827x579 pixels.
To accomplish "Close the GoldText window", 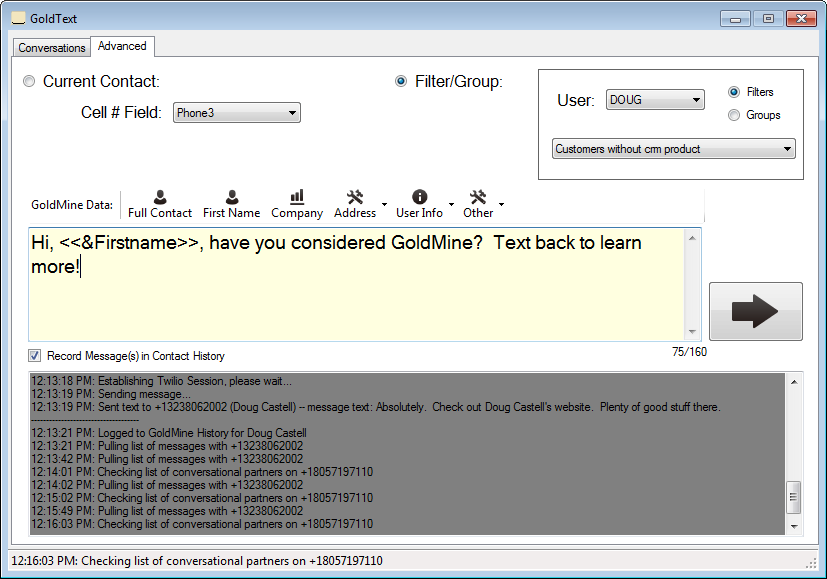I will [801, 19].
